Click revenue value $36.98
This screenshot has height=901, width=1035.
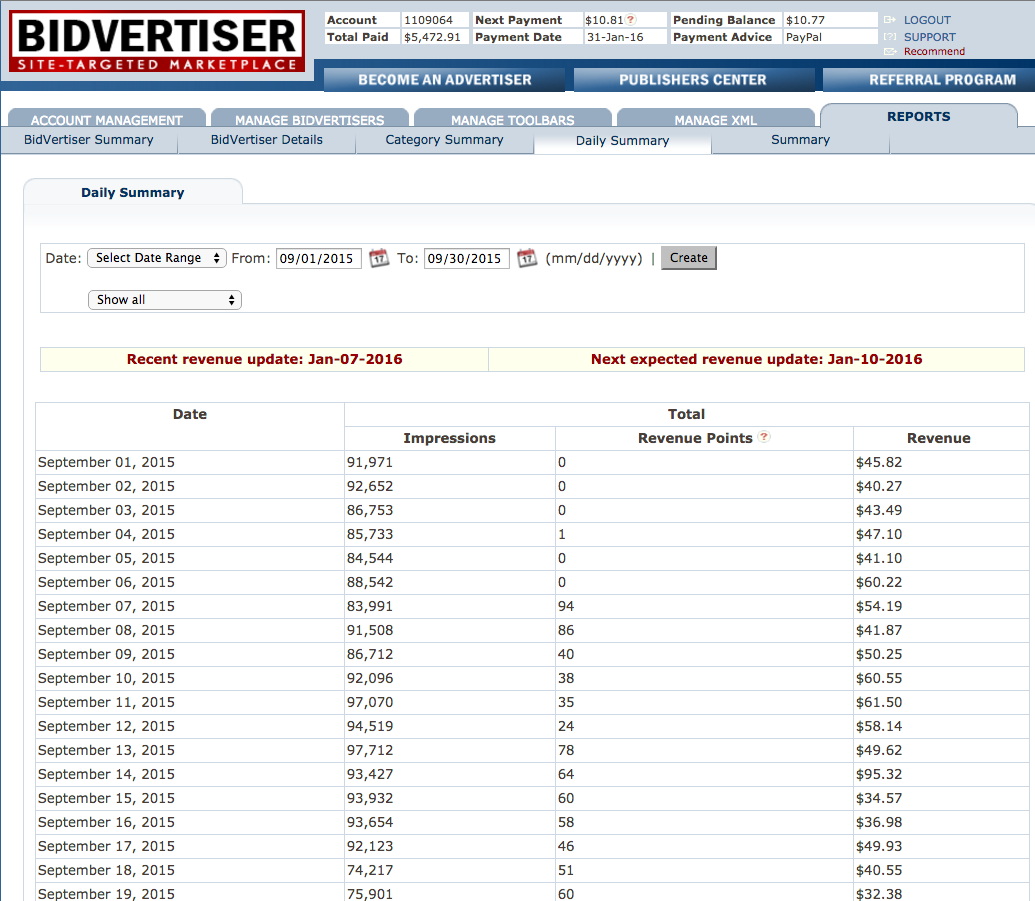pos(879,822)
